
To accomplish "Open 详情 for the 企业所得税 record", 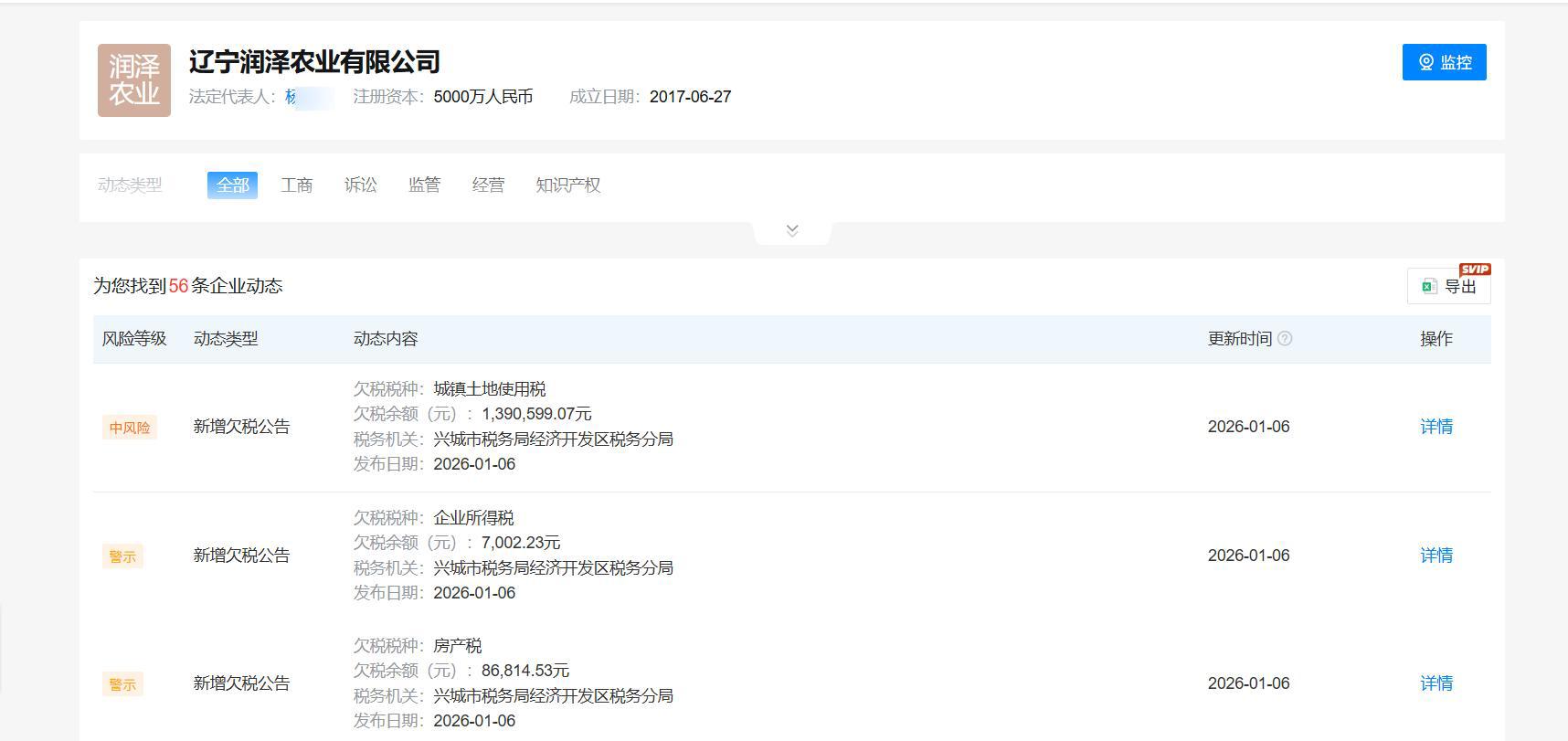I will [1436, 556].
